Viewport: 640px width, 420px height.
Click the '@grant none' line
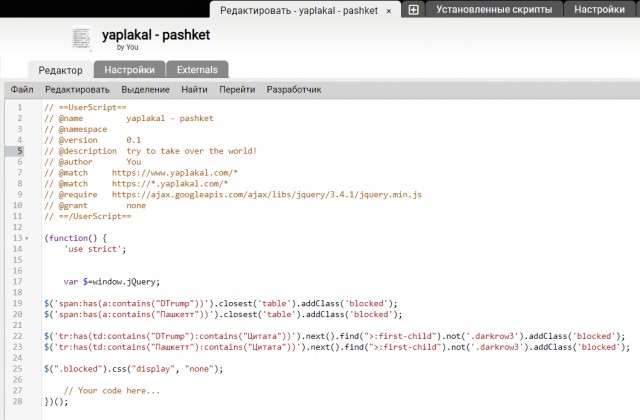[x=95, y=205]
